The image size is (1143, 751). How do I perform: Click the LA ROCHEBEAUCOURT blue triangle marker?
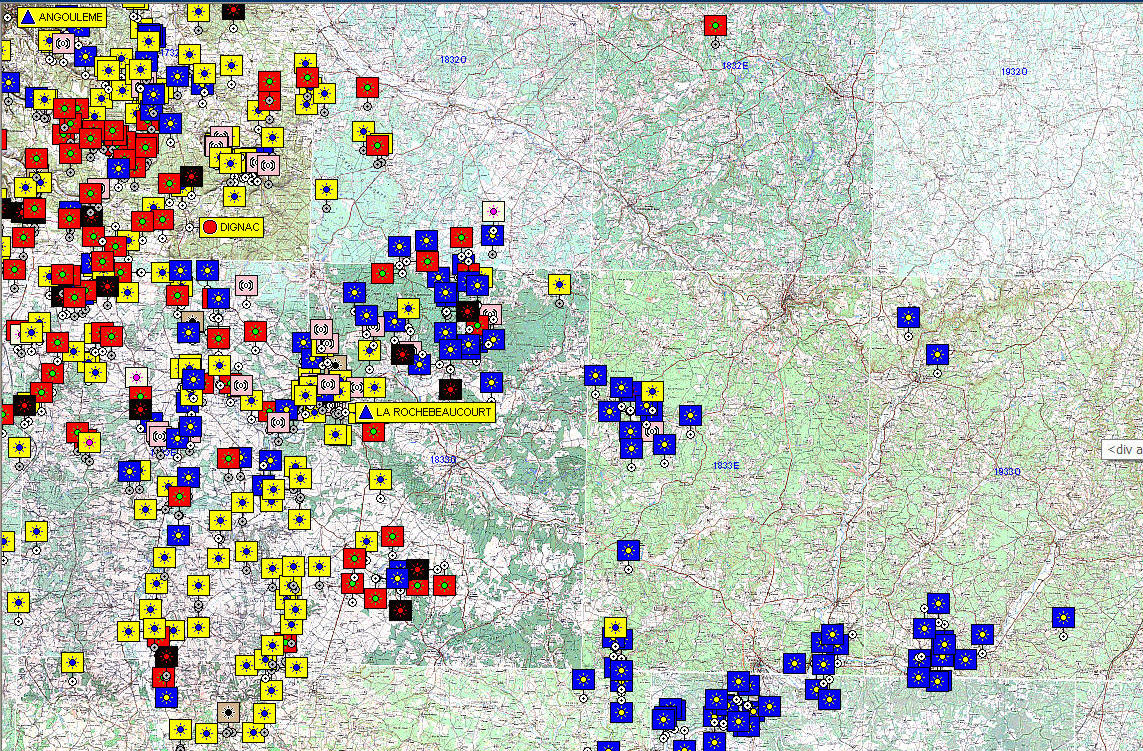365,412
